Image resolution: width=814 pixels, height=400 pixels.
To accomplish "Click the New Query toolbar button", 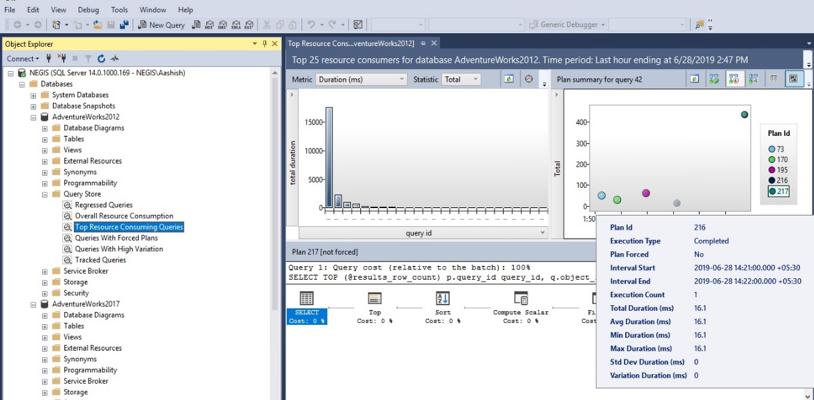I will click(x=161, y=24).
